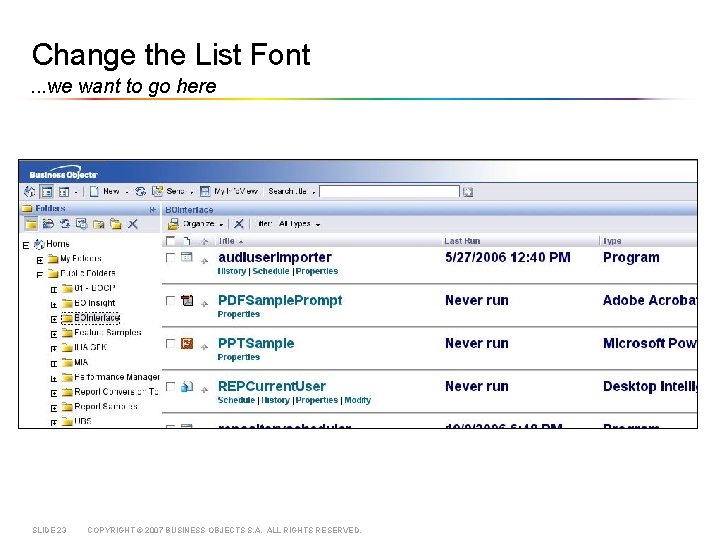Click the New document icon
This screenshot has width=720, height=540.
[94, 191]
